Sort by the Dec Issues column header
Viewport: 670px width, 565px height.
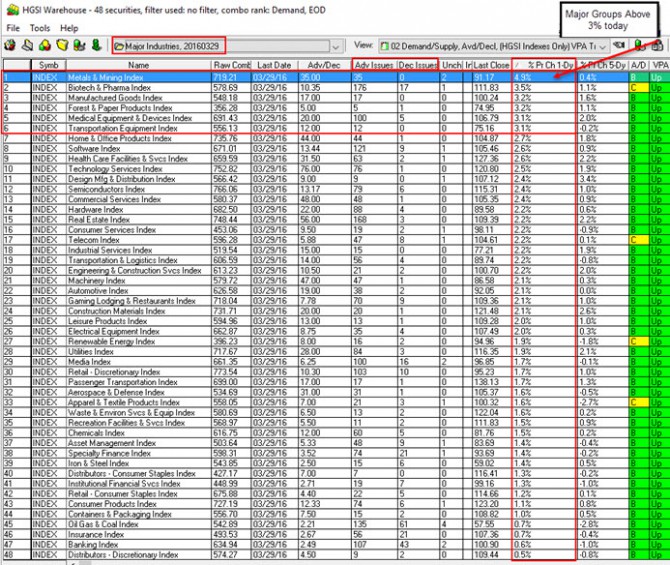coord(417,65)
